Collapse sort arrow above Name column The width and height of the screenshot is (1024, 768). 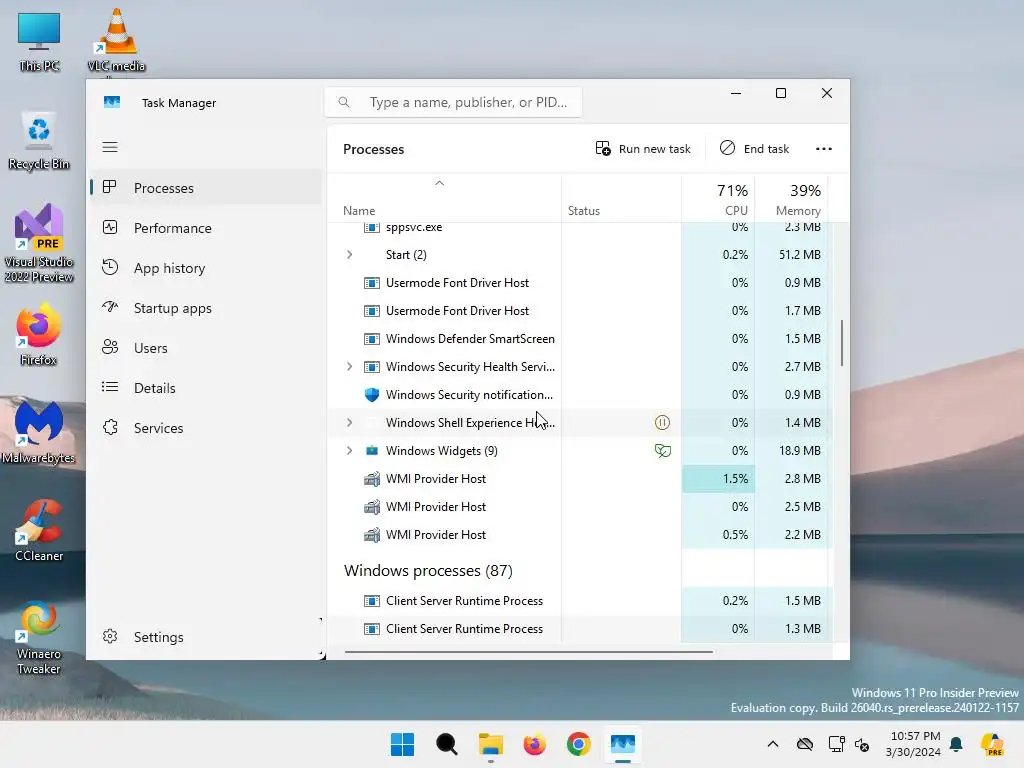(x=440, y=184)
